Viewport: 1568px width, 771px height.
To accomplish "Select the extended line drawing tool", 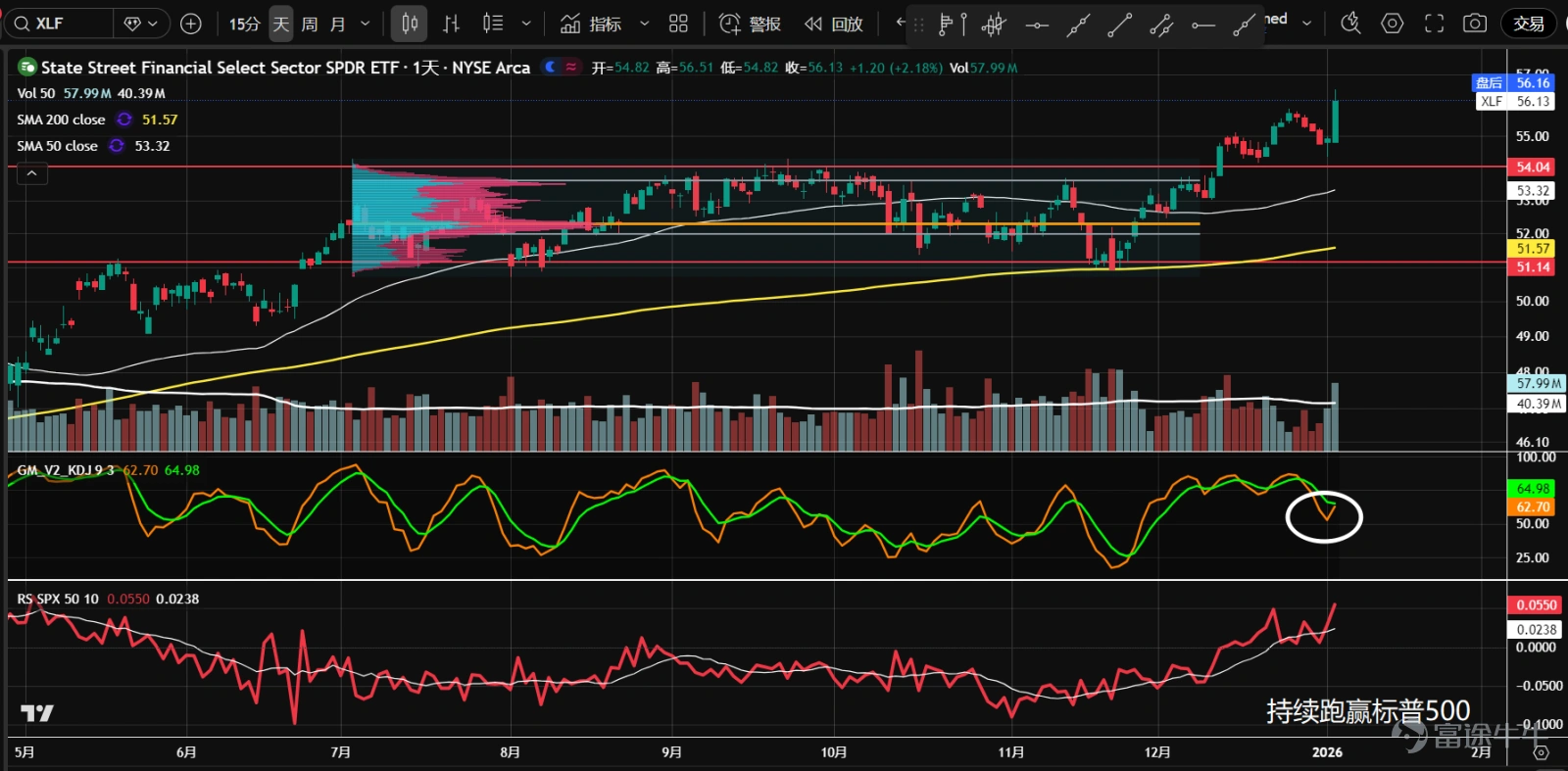I will pyautogui.click(x=1078, y=24).
